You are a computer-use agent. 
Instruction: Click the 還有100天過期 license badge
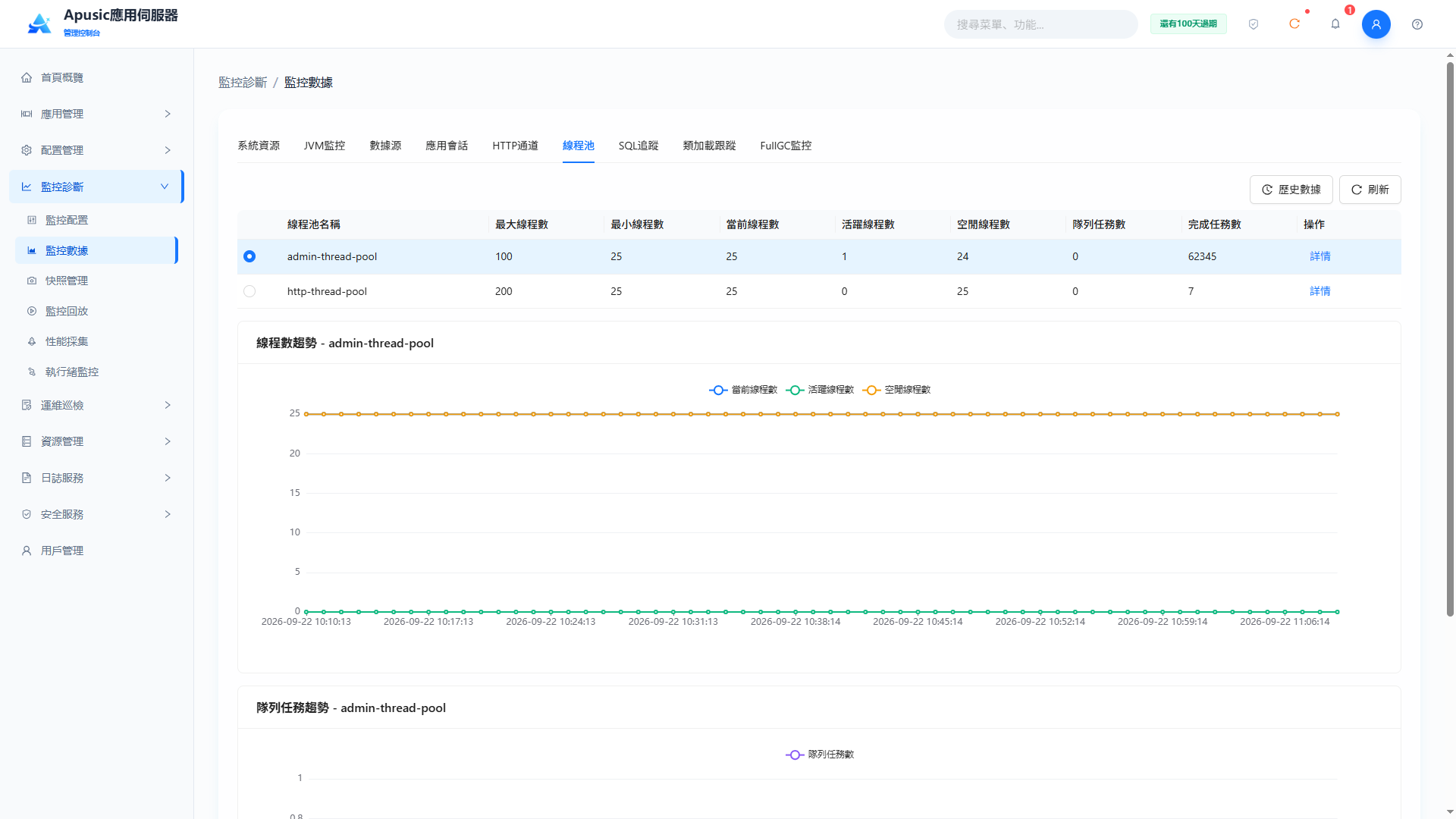pos(1188,24)
